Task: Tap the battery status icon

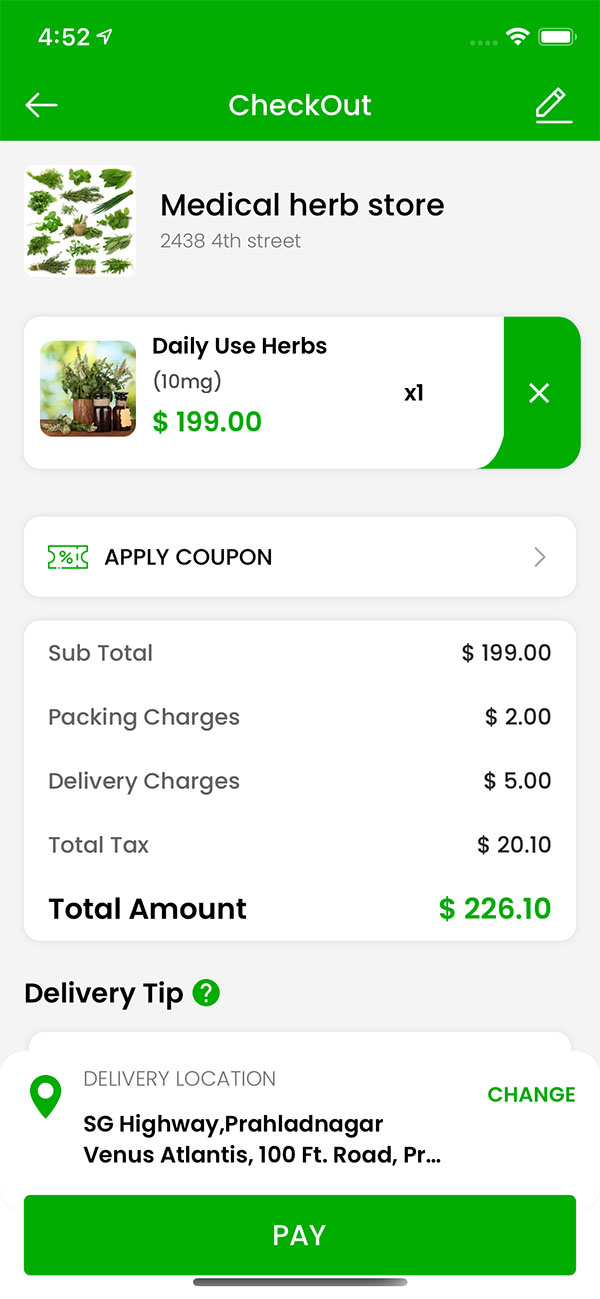Action: point(555,37)
